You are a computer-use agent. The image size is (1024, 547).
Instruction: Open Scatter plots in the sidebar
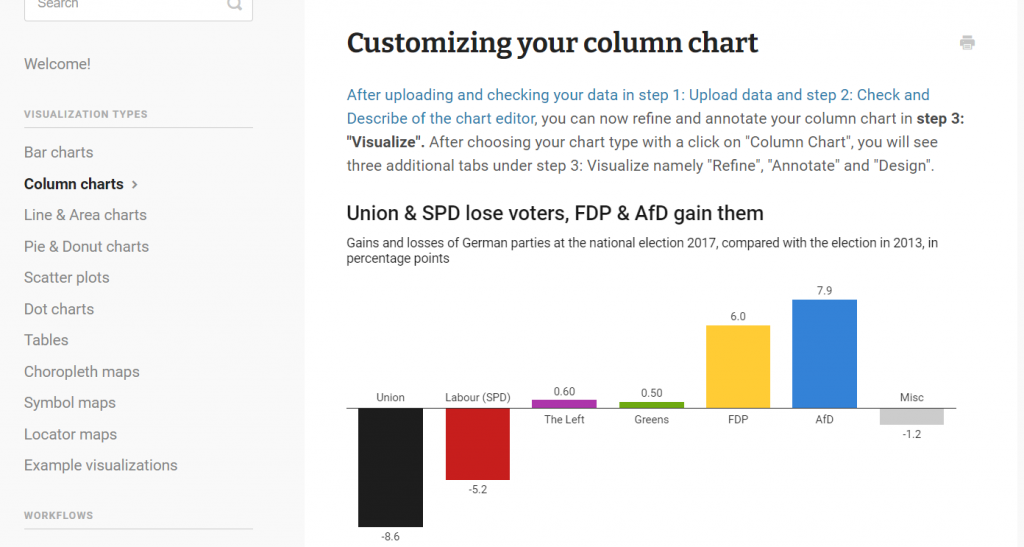[67, 277]
